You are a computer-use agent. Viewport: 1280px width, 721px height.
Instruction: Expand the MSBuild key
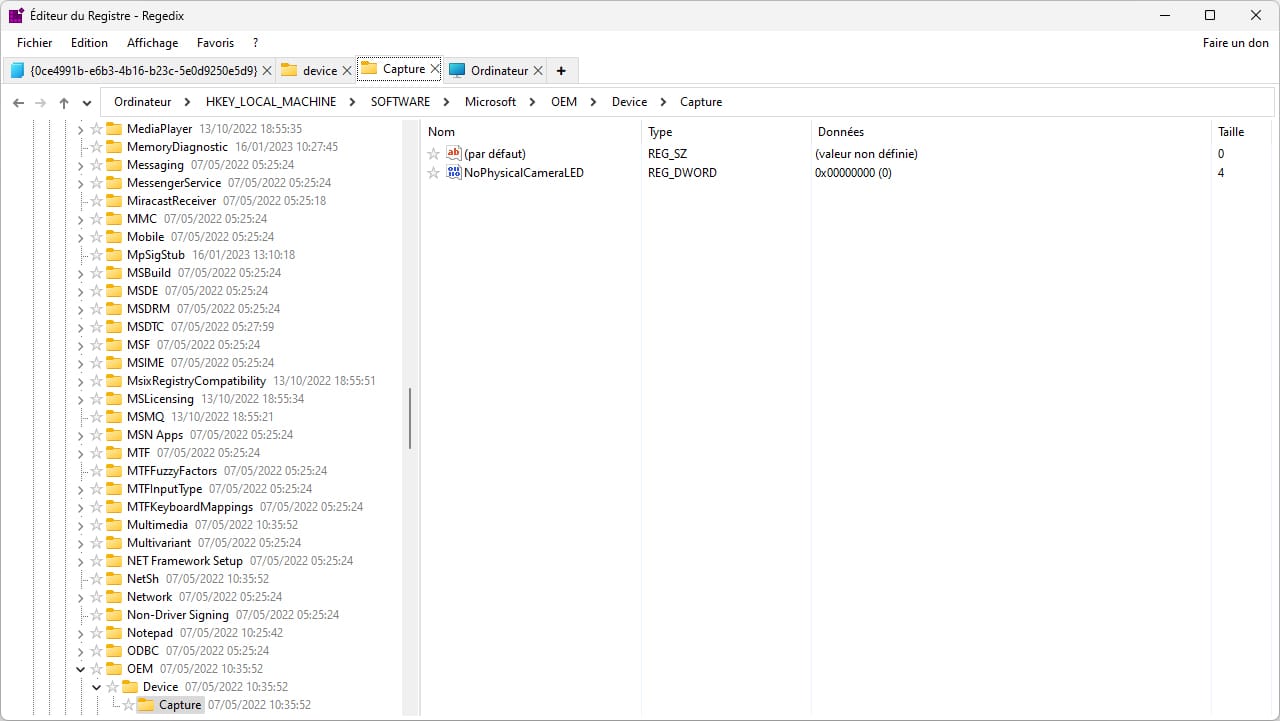pyautogui.click(x=81, y=273)
